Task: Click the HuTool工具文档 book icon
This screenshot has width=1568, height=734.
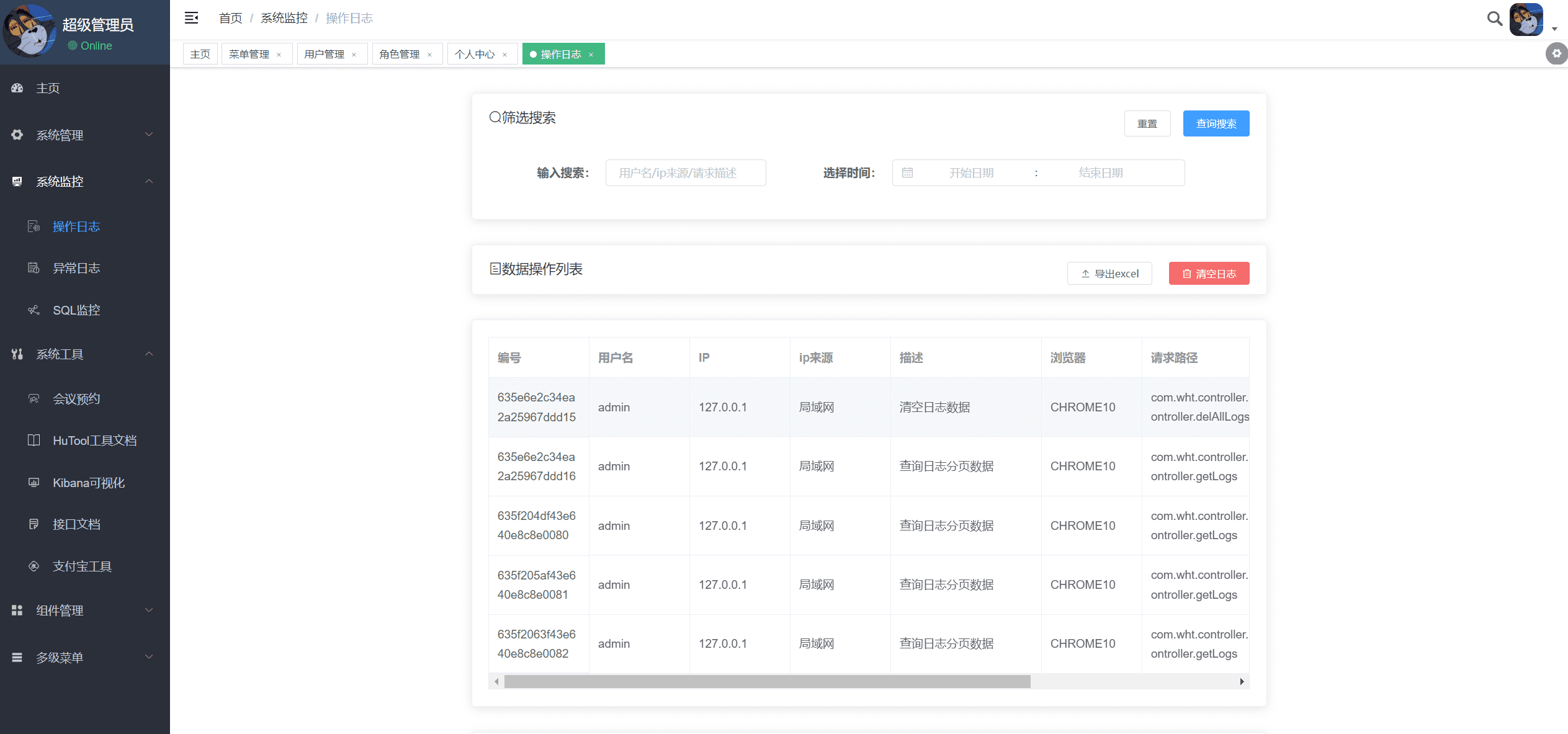Action: pos(34,440)
